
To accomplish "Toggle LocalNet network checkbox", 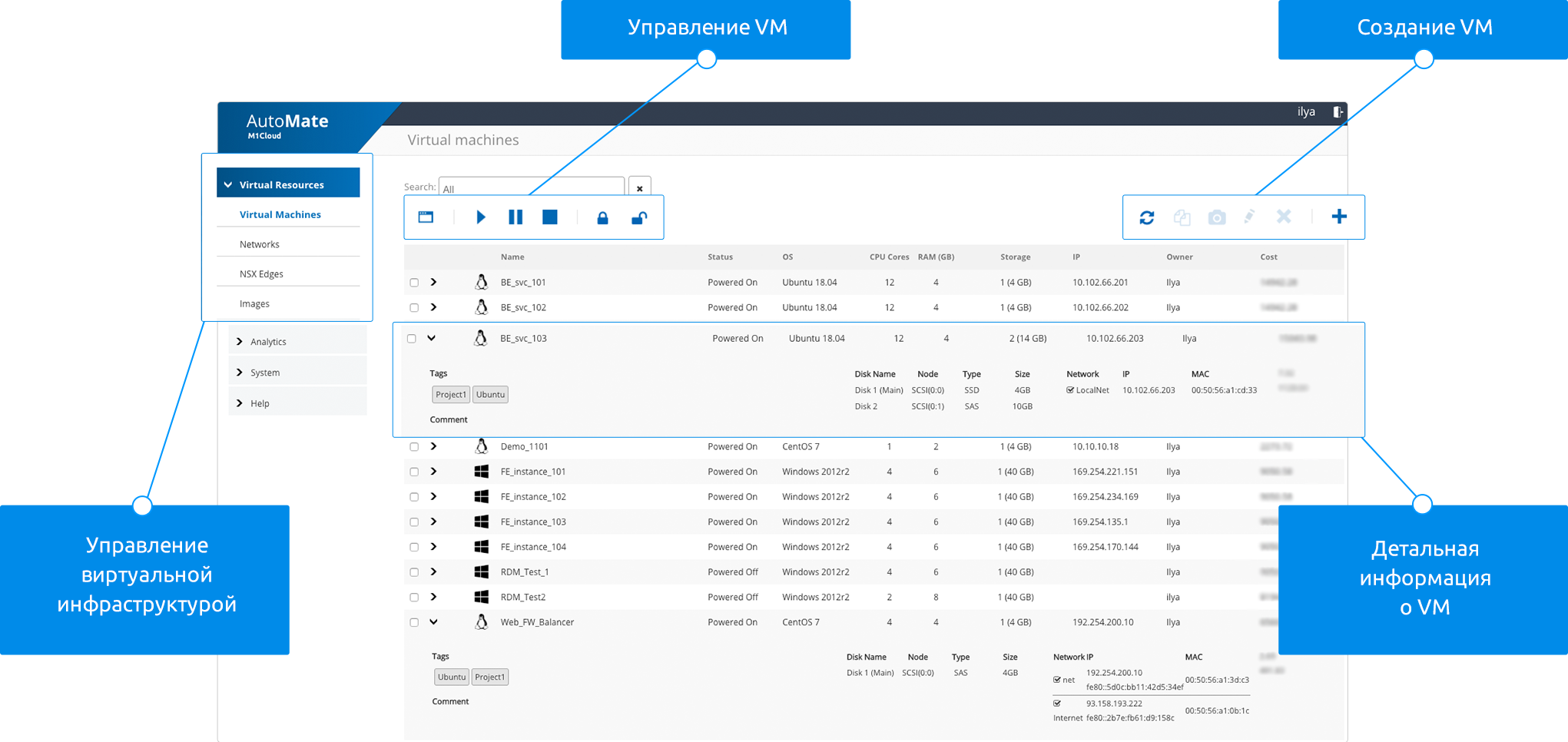I will tap(1070, 390).
